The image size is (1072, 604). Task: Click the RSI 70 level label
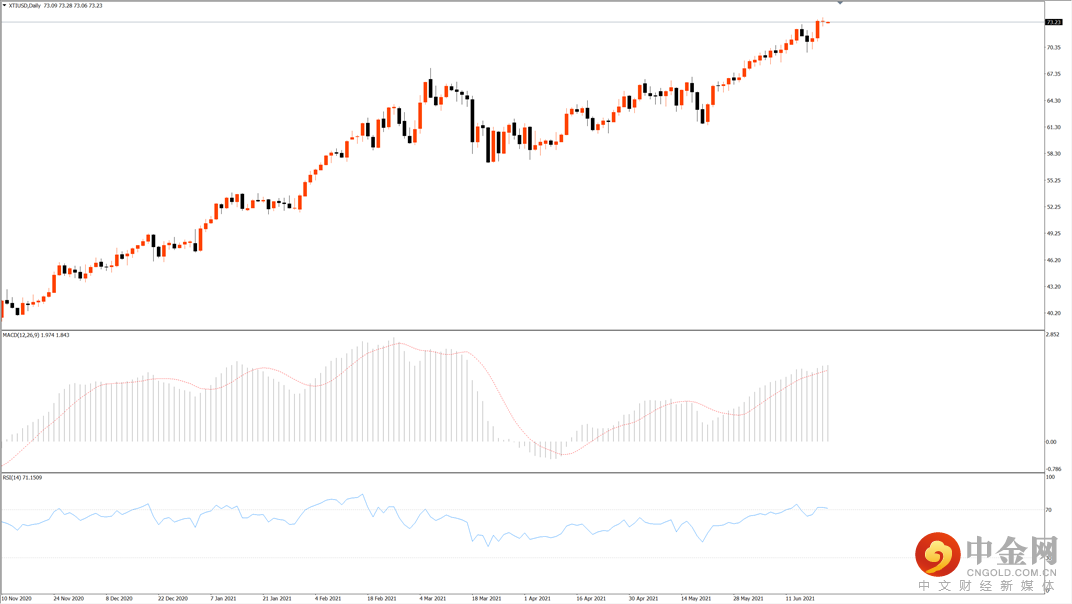coord(1049,510)
